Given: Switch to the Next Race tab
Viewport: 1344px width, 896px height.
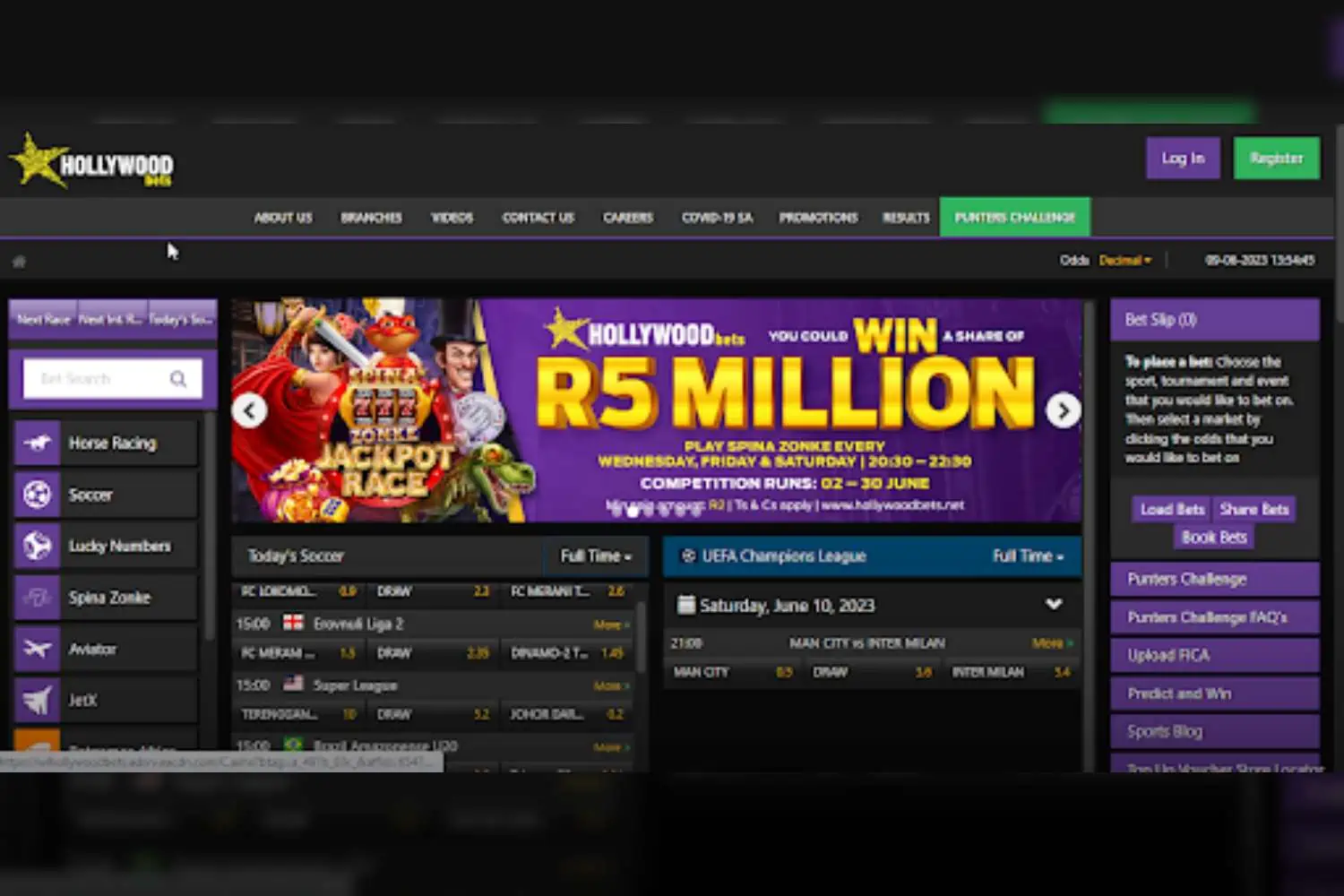Looking at the screenshot, I should pos(43,319).
